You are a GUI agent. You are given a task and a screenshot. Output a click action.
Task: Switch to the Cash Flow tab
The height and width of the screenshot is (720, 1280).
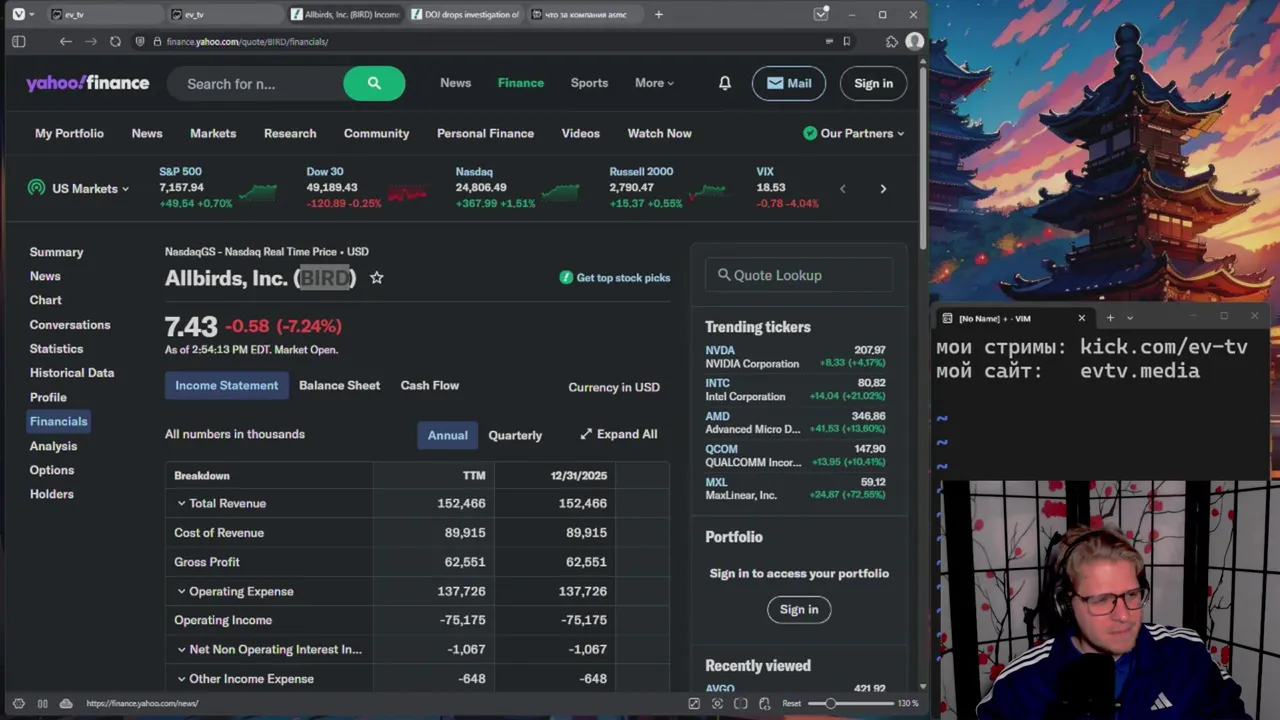[x=430, y=385]
